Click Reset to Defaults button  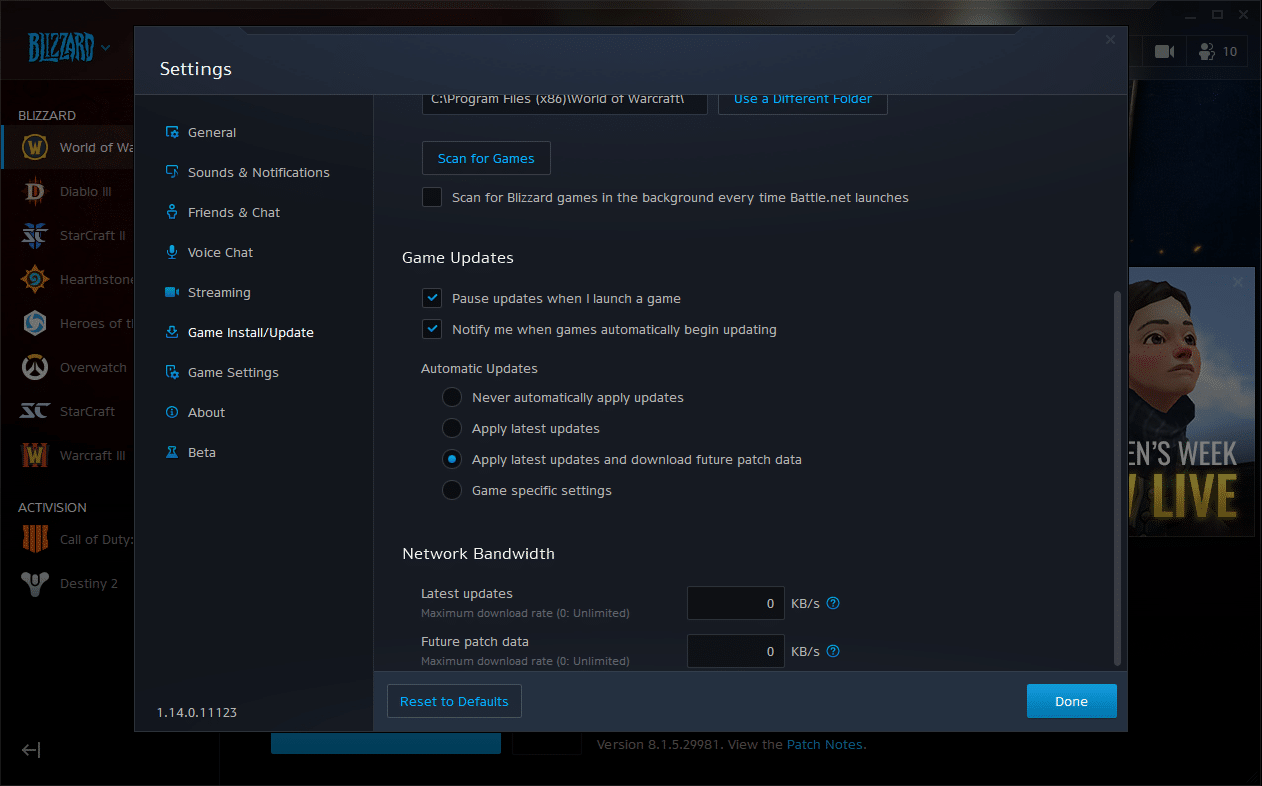point(454,701)
